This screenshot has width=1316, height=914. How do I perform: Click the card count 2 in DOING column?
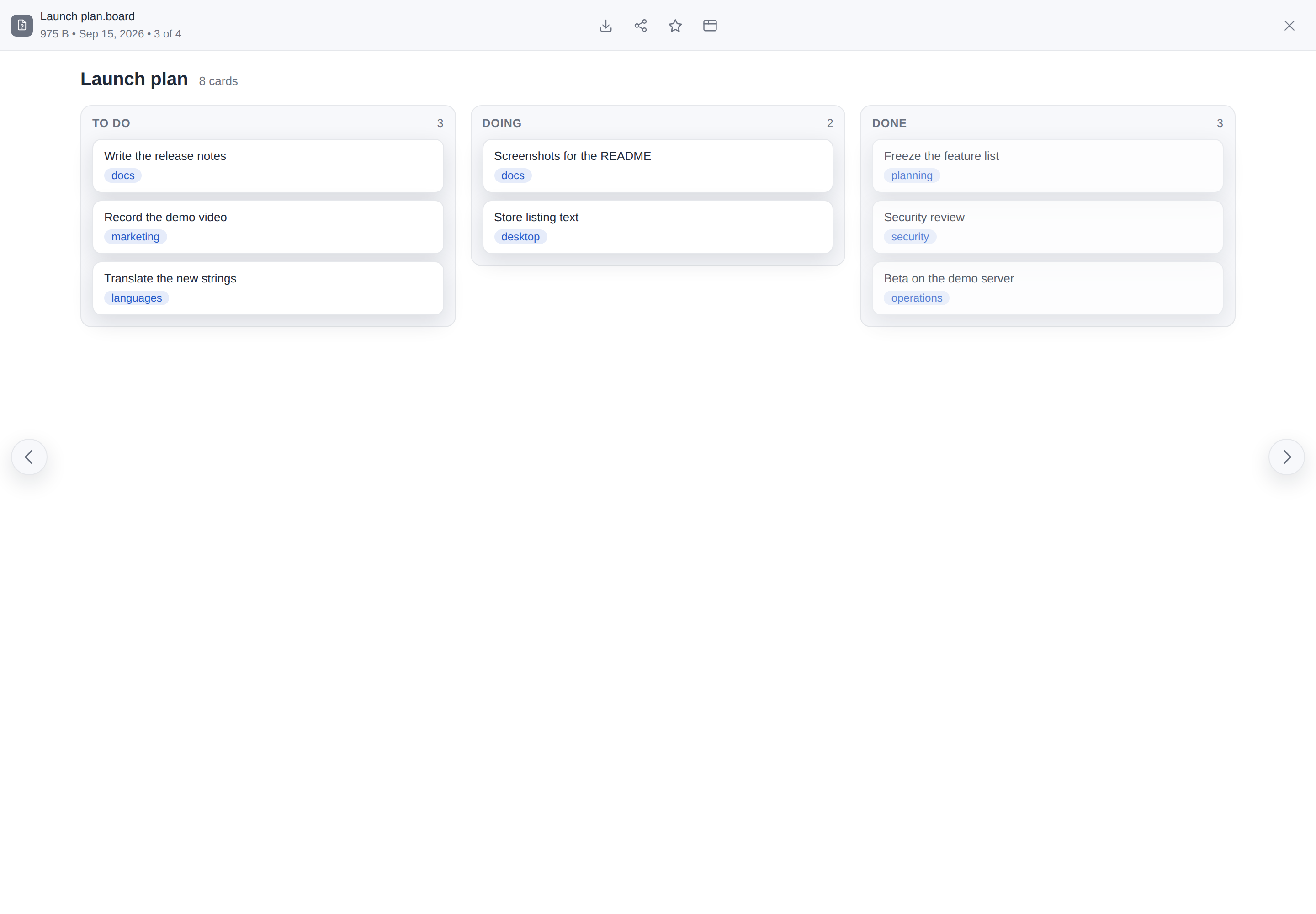tap(829, 123)
